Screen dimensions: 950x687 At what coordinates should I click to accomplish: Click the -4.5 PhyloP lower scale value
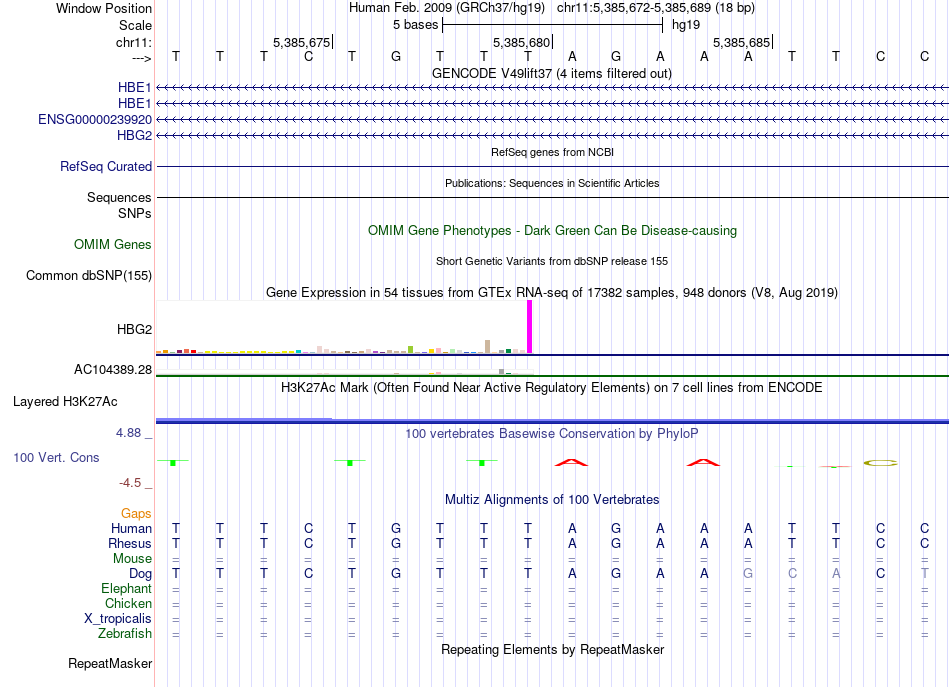click(x=130, y=483)
